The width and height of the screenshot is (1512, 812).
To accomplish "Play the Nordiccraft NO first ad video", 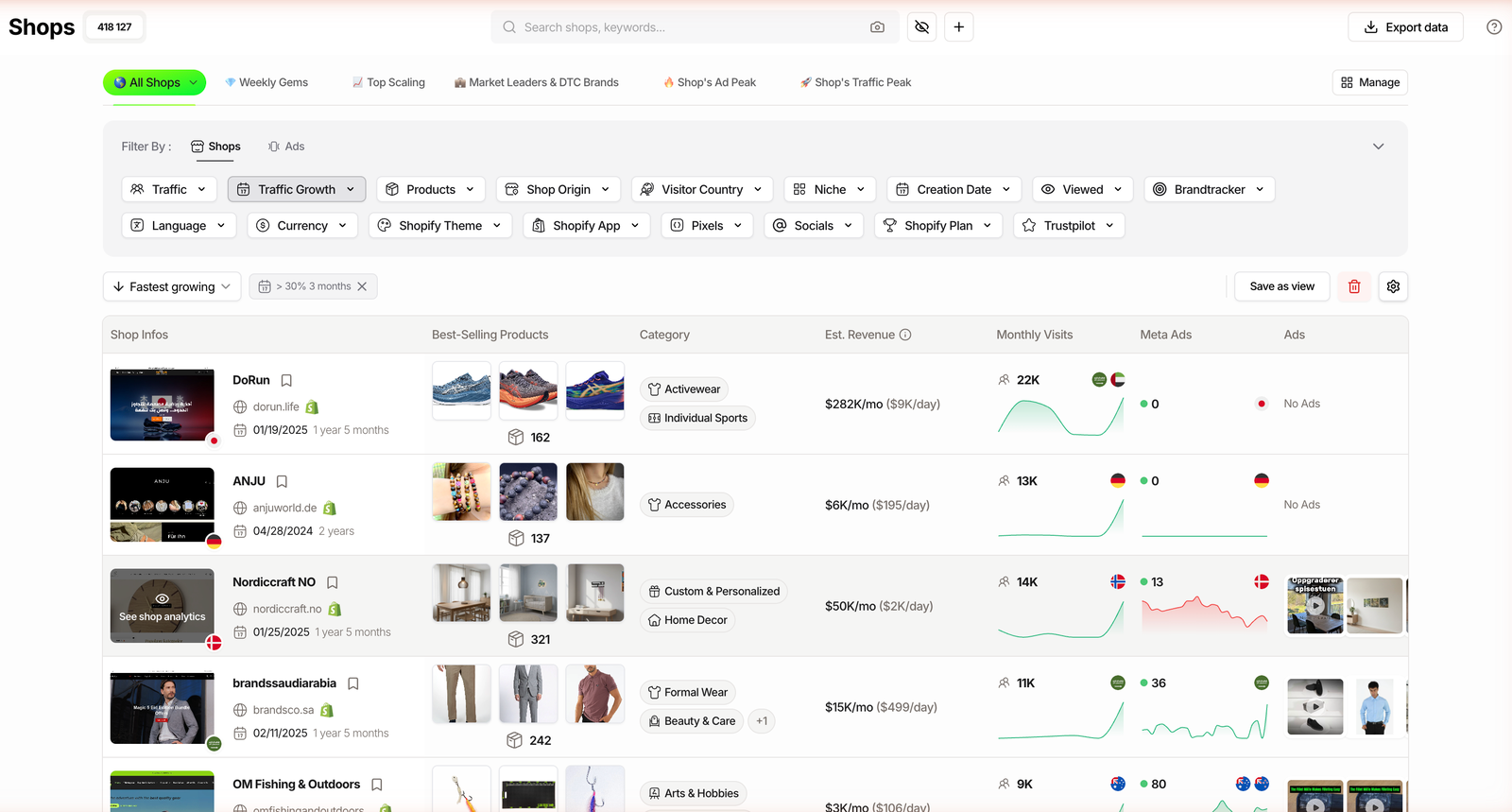I will click(x=1315, y=606).
